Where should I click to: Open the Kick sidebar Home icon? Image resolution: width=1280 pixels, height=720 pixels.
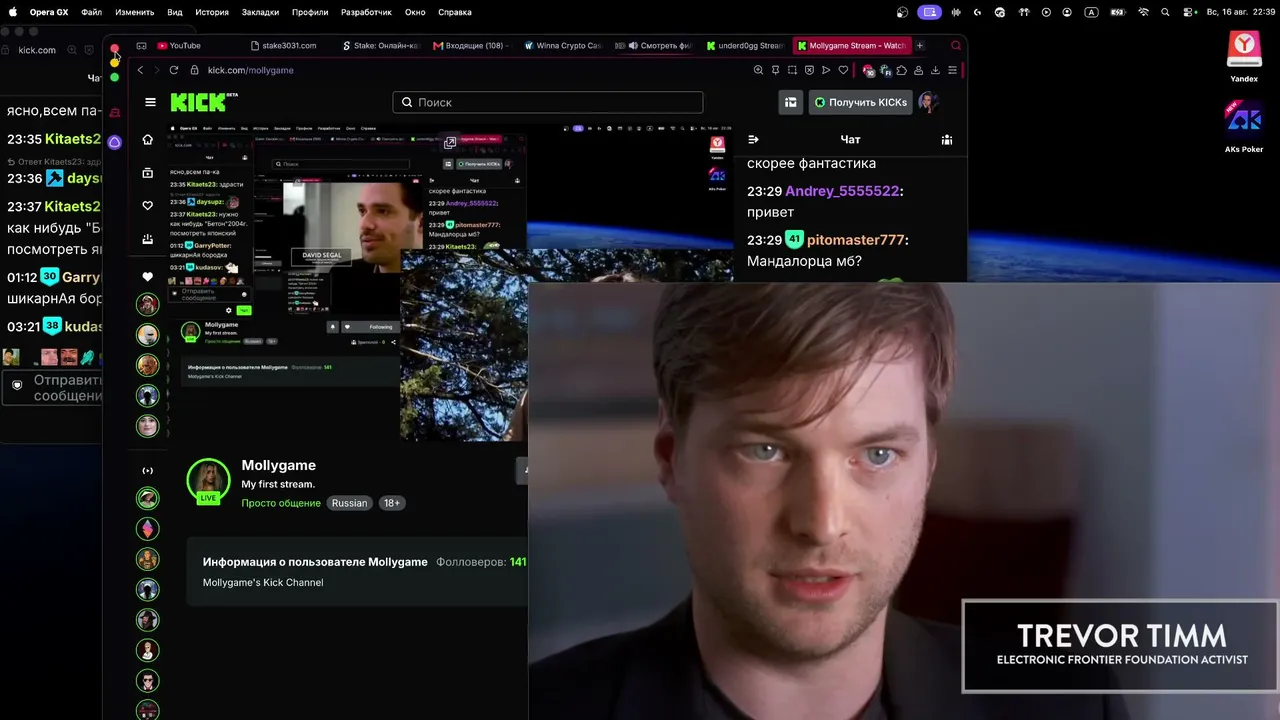click(148, 139)
